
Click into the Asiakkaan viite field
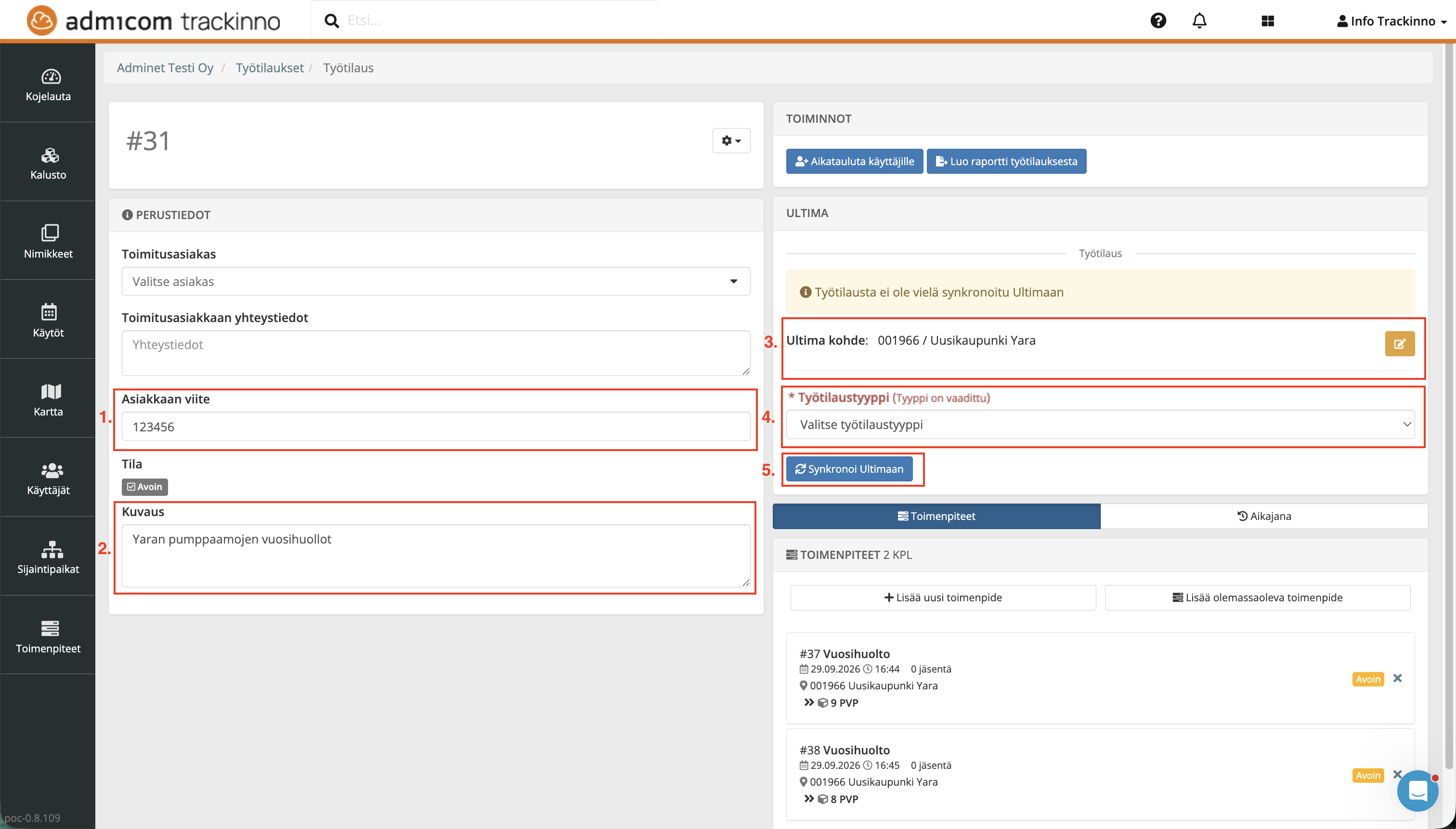(436, 427)
